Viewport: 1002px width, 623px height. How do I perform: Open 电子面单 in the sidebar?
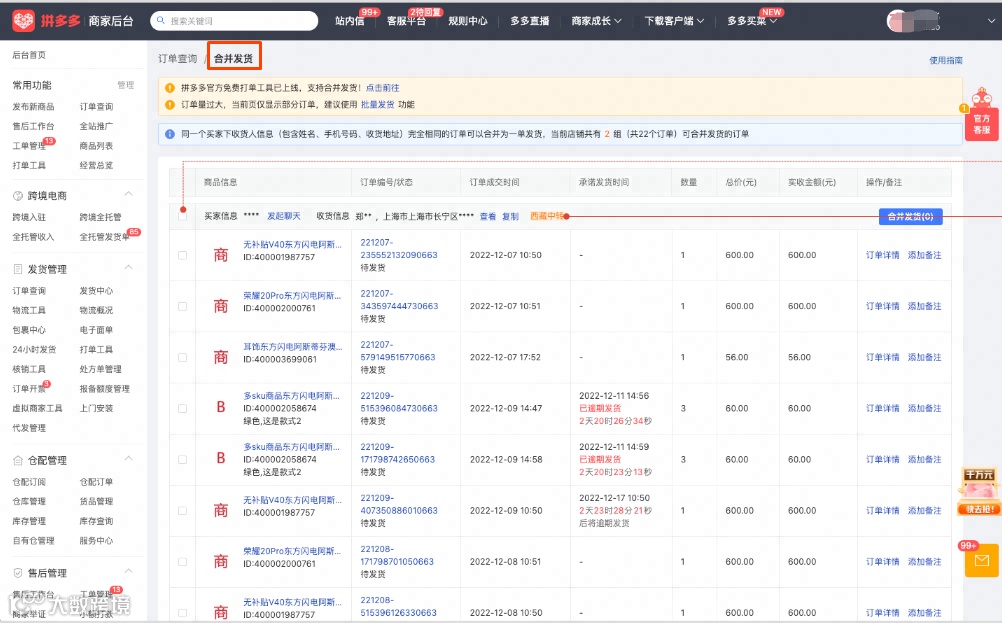click(96, 330)
